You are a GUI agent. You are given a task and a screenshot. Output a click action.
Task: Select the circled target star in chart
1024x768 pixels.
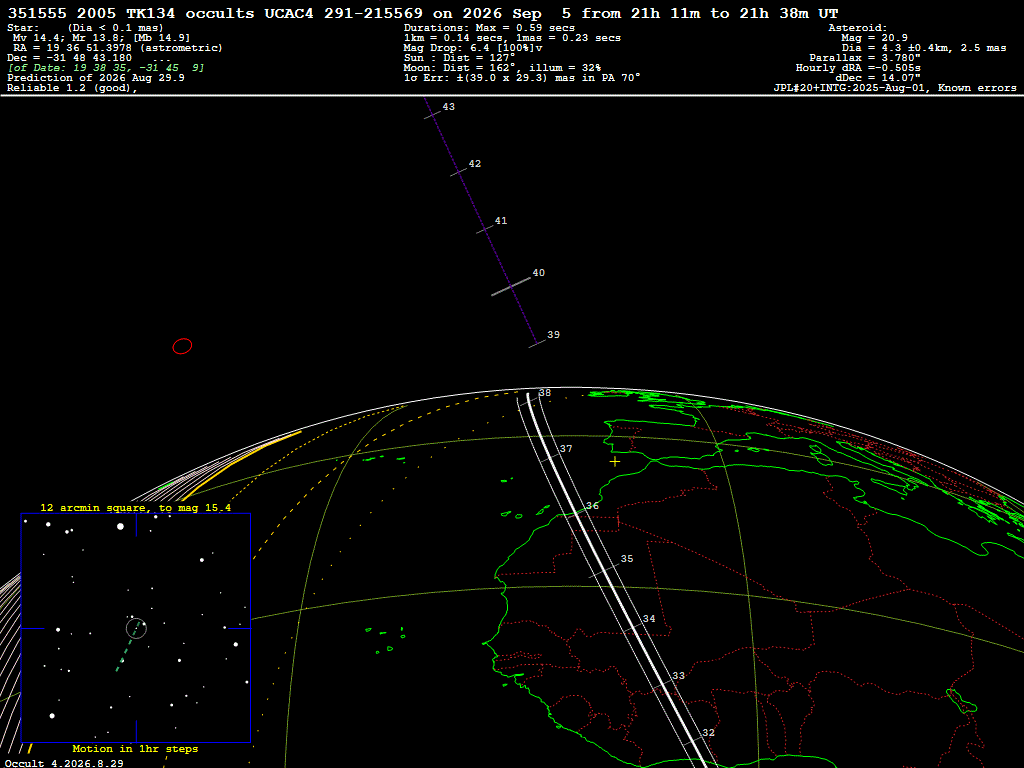pos(136,628)
